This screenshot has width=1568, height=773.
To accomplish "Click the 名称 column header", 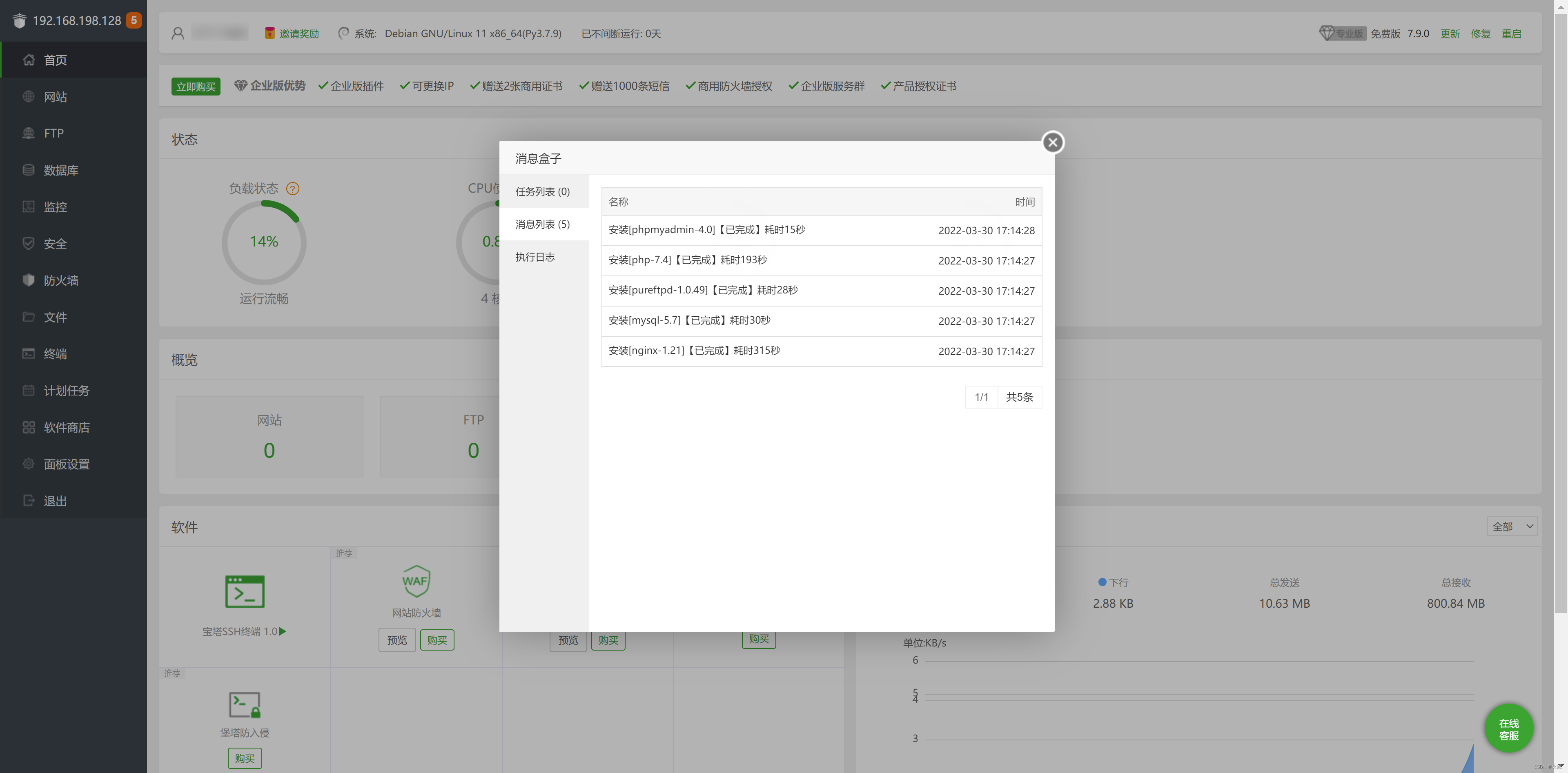I will tap(619, 201).
